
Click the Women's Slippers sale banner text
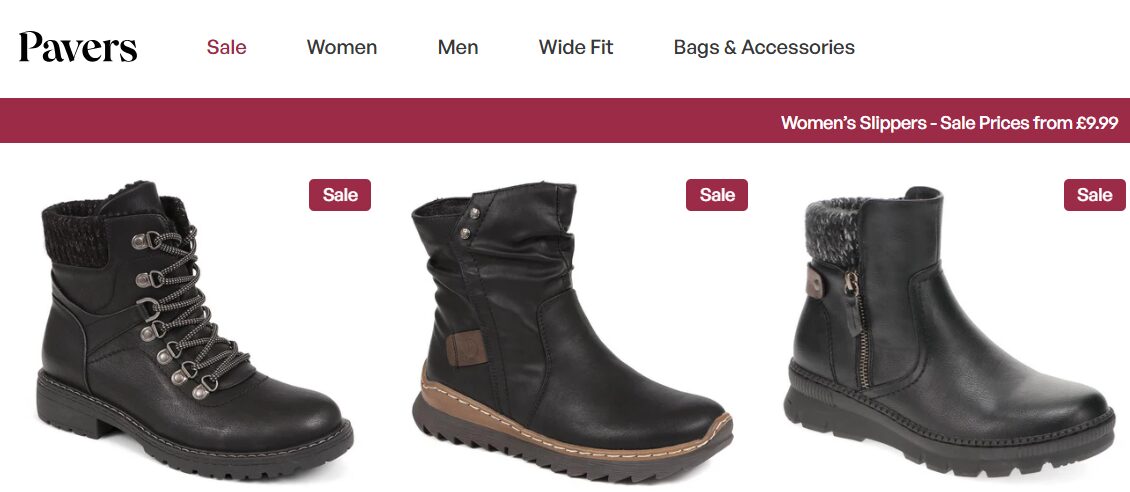tap(949, 122)
